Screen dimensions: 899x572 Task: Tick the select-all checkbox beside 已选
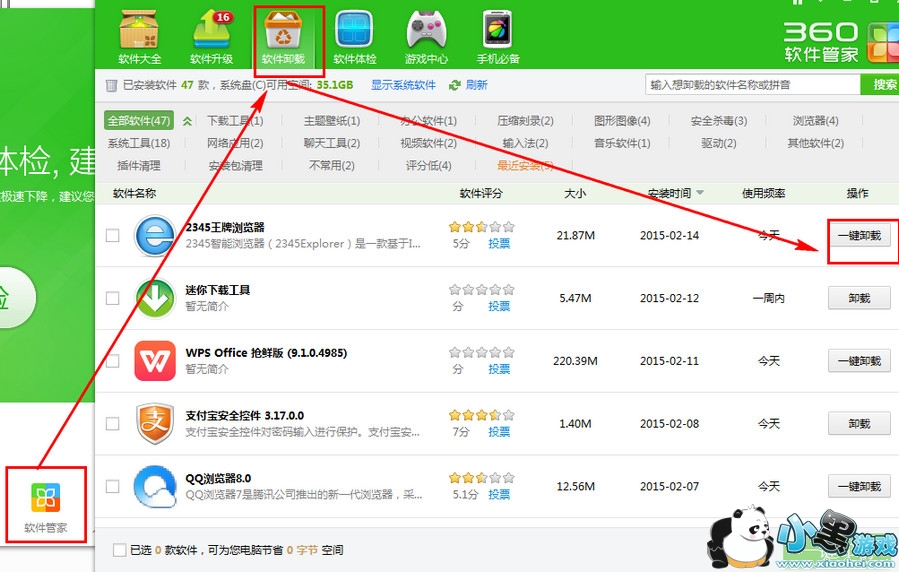click(x=119, y=550)
